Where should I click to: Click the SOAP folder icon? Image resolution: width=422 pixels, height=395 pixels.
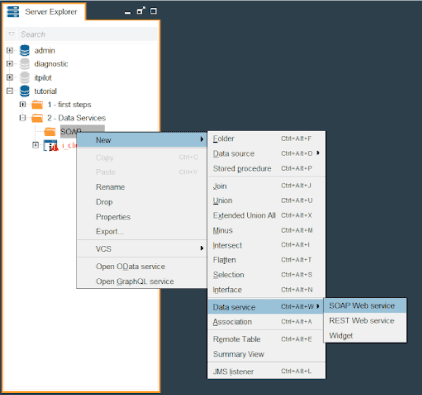50,132
